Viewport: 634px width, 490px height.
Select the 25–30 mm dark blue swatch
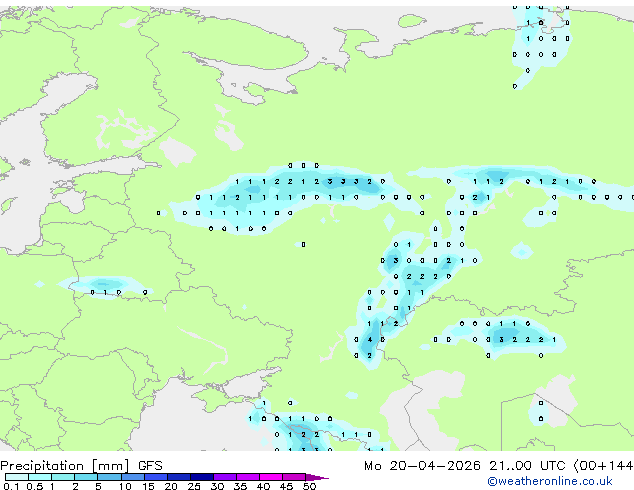pyautogui.click(x=201, y=477)
